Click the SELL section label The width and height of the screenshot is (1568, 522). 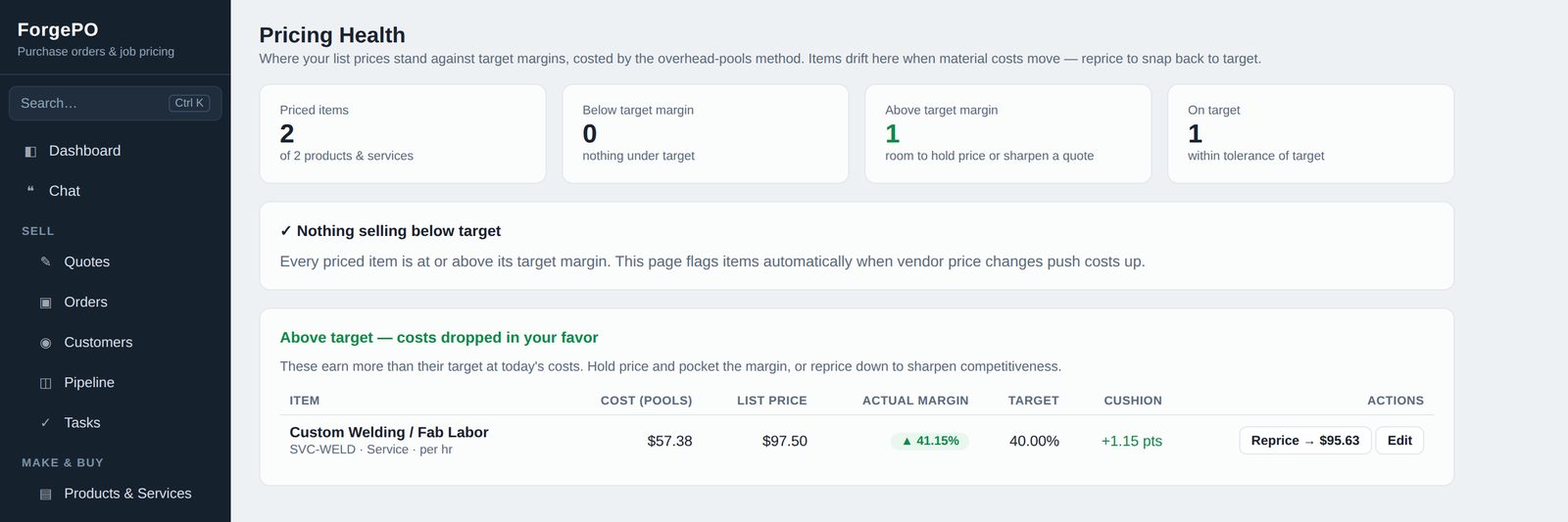[x=38, y=231]
